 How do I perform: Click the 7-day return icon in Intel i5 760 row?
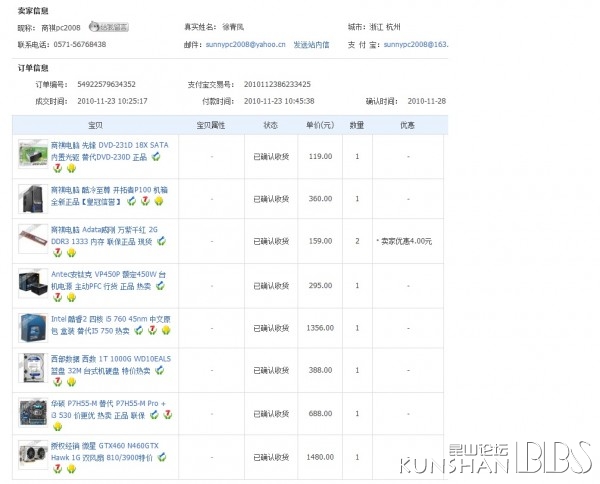pyautogui.click(x=152, y=330)
